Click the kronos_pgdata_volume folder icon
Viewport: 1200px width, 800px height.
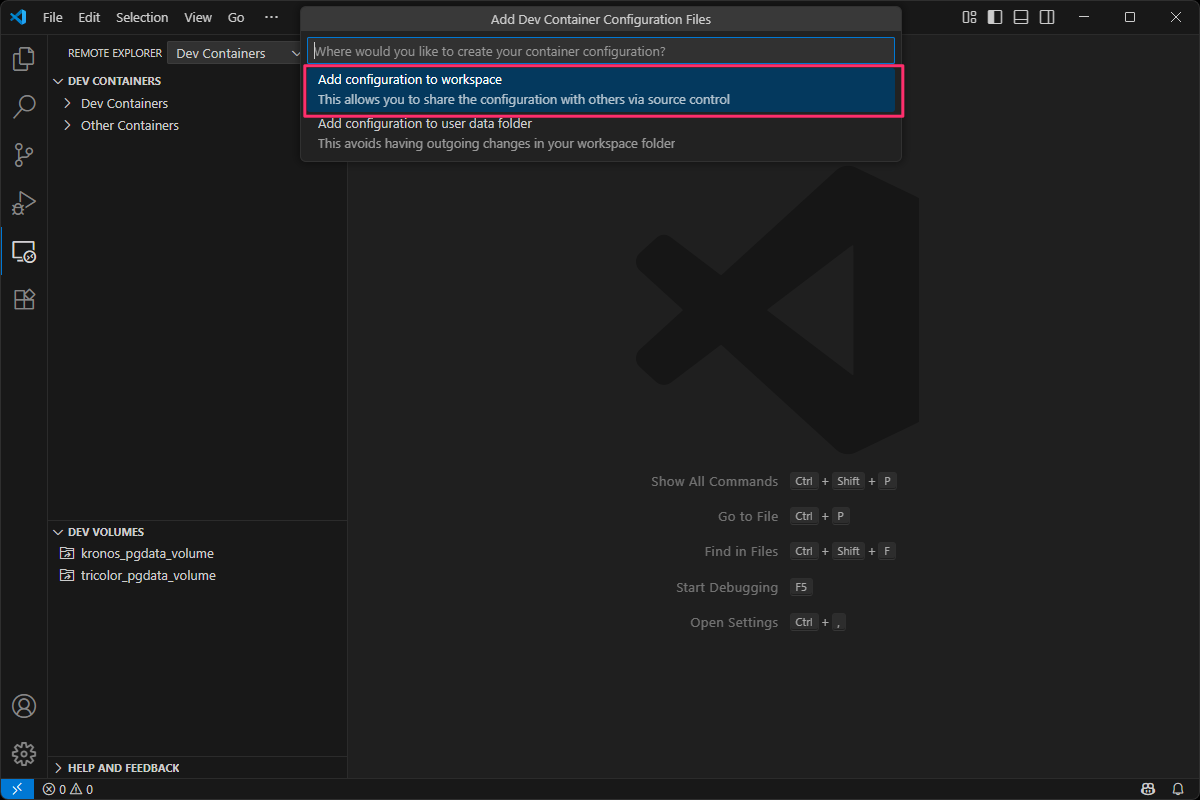67,553
